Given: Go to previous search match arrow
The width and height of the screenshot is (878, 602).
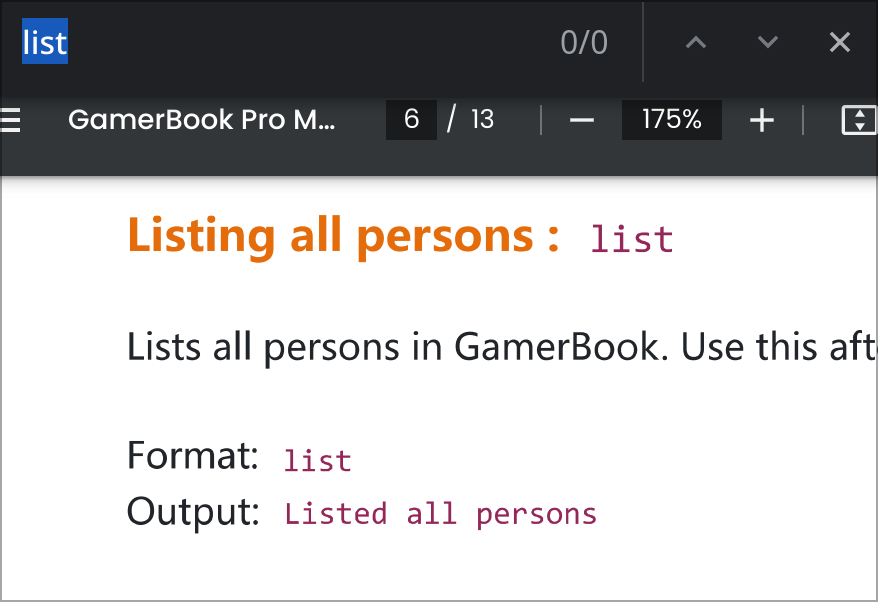Looking at the screenshot, I should [x=696, y=42].
